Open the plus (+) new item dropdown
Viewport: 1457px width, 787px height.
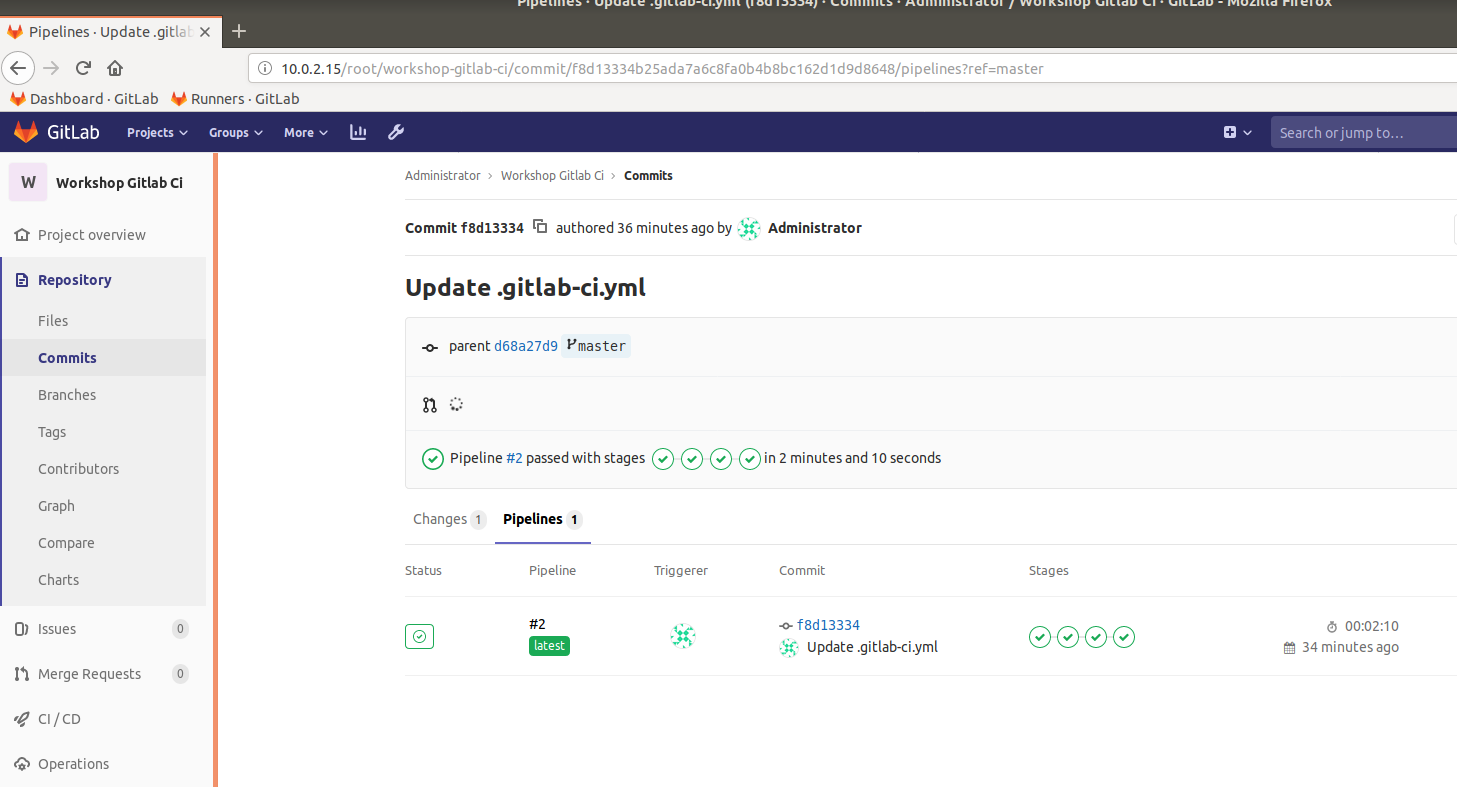[1236, 131]
